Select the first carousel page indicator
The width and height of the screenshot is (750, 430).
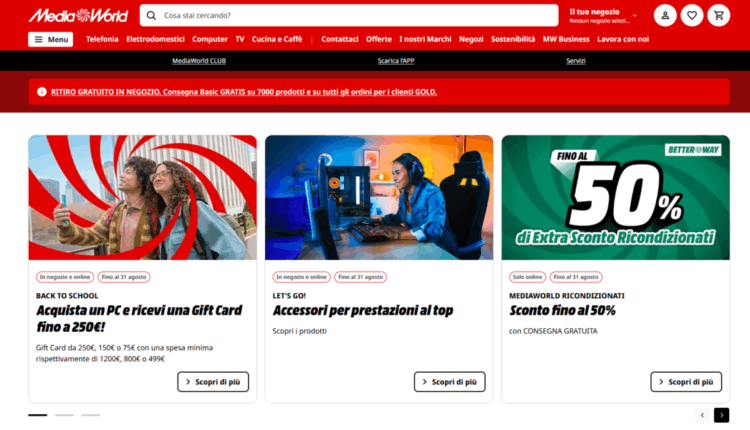(38, 415)
